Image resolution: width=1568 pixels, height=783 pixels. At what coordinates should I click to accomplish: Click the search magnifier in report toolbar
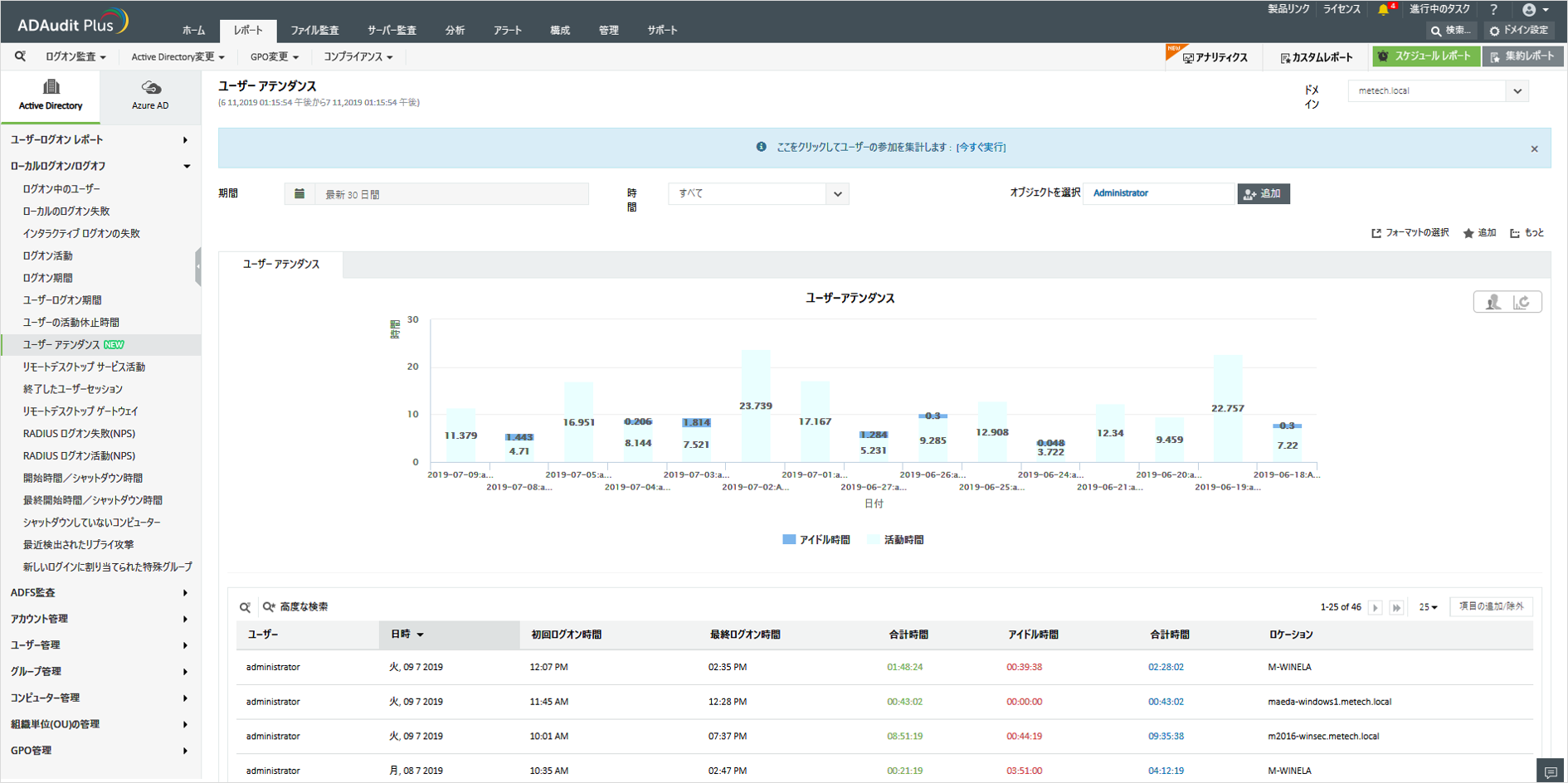(20, 56)
